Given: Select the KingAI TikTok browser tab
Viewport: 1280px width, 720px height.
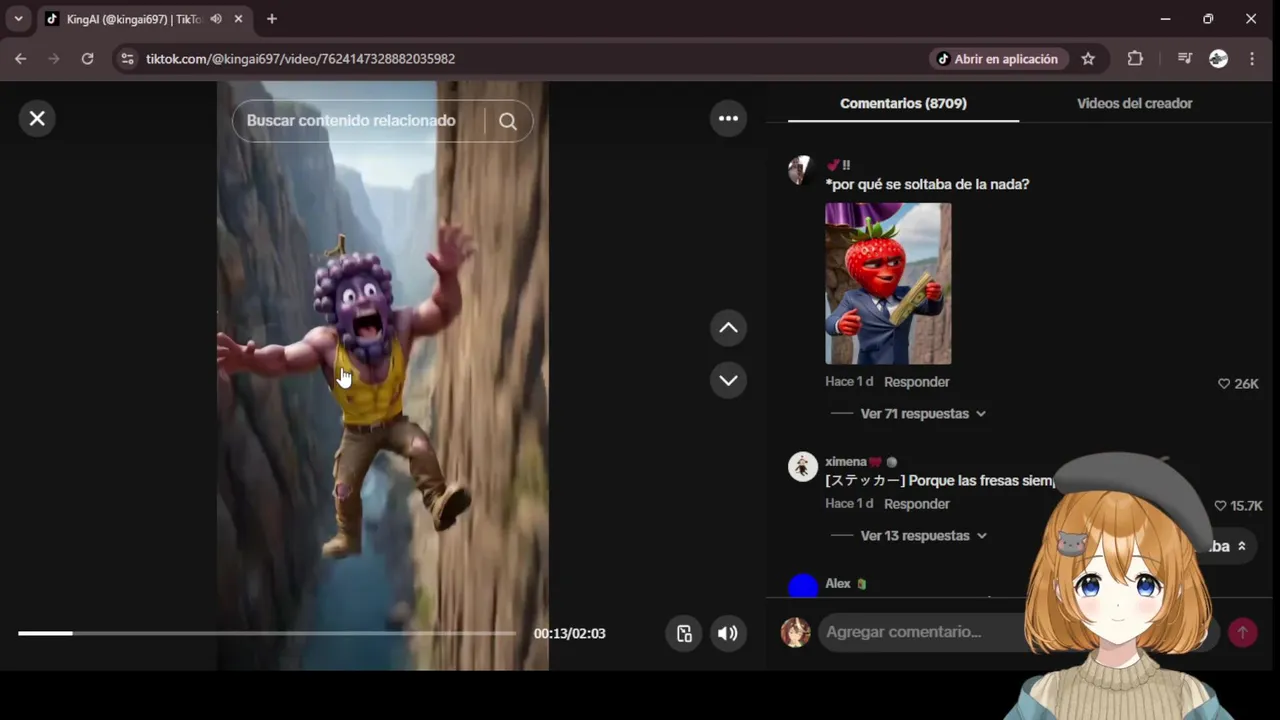Looking at the screenshot, I should (145, 19).
